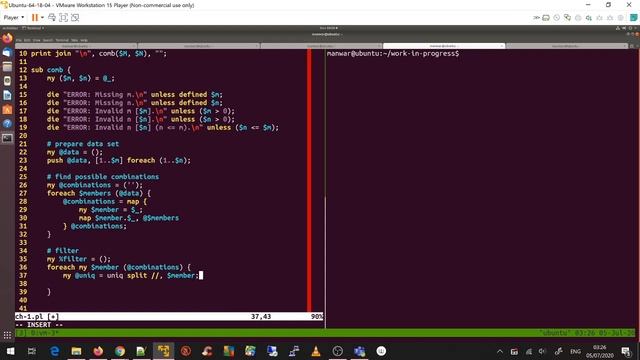
Task: Click the ENG language indicator
Action: [576, 351]
